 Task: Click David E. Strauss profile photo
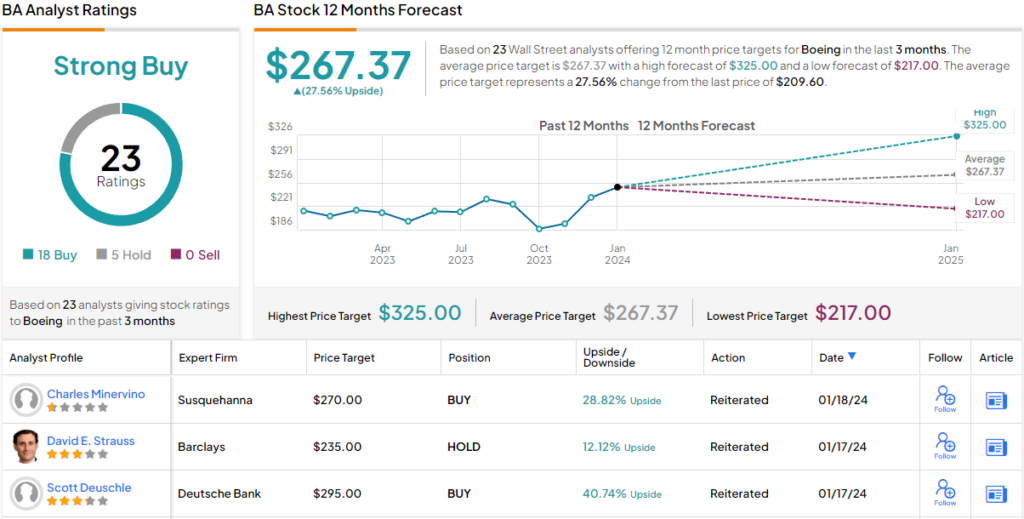(26, 447)
